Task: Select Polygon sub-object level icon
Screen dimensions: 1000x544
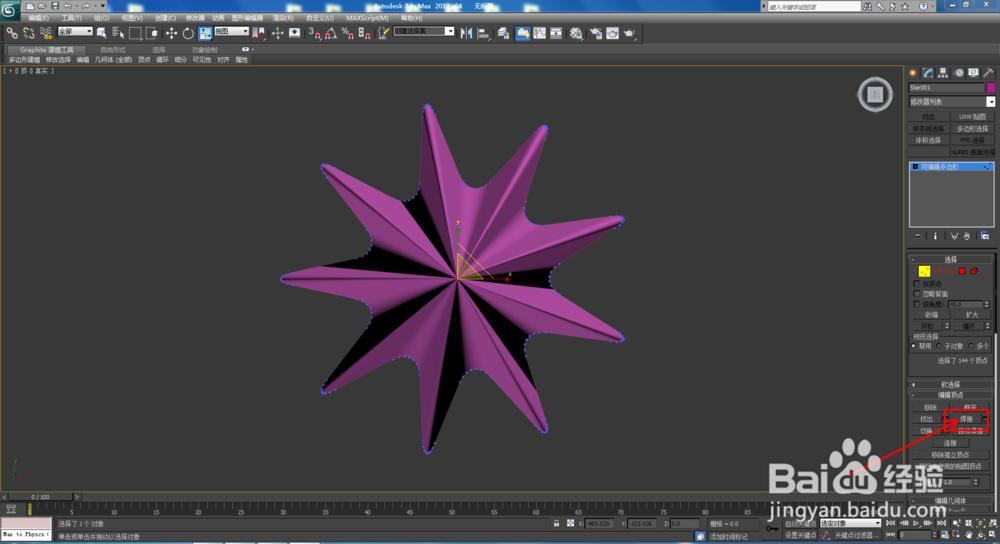Action: click(x=962, y=271)
